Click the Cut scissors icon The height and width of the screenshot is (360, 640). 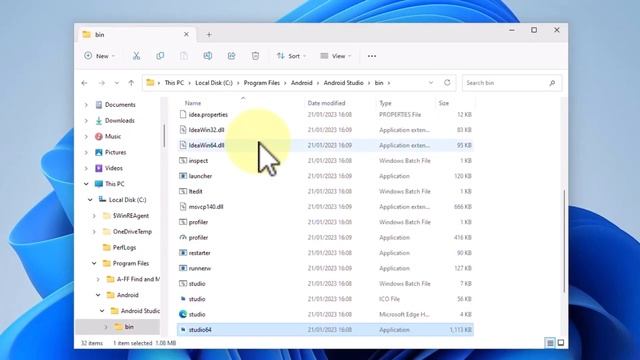click(136, 56)
